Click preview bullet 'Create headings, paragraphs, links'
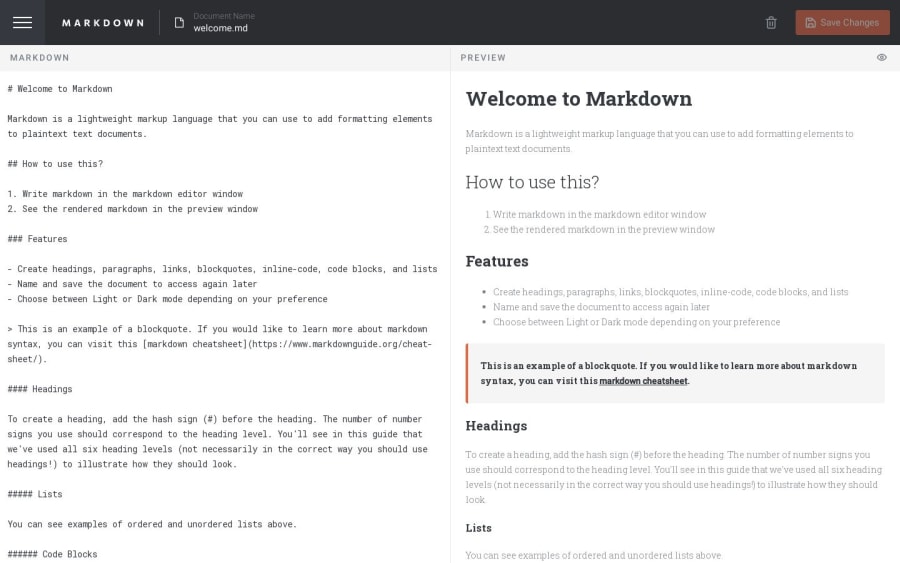Image resolution: width=900 pixels, height=563 pixels. (670, 292)
